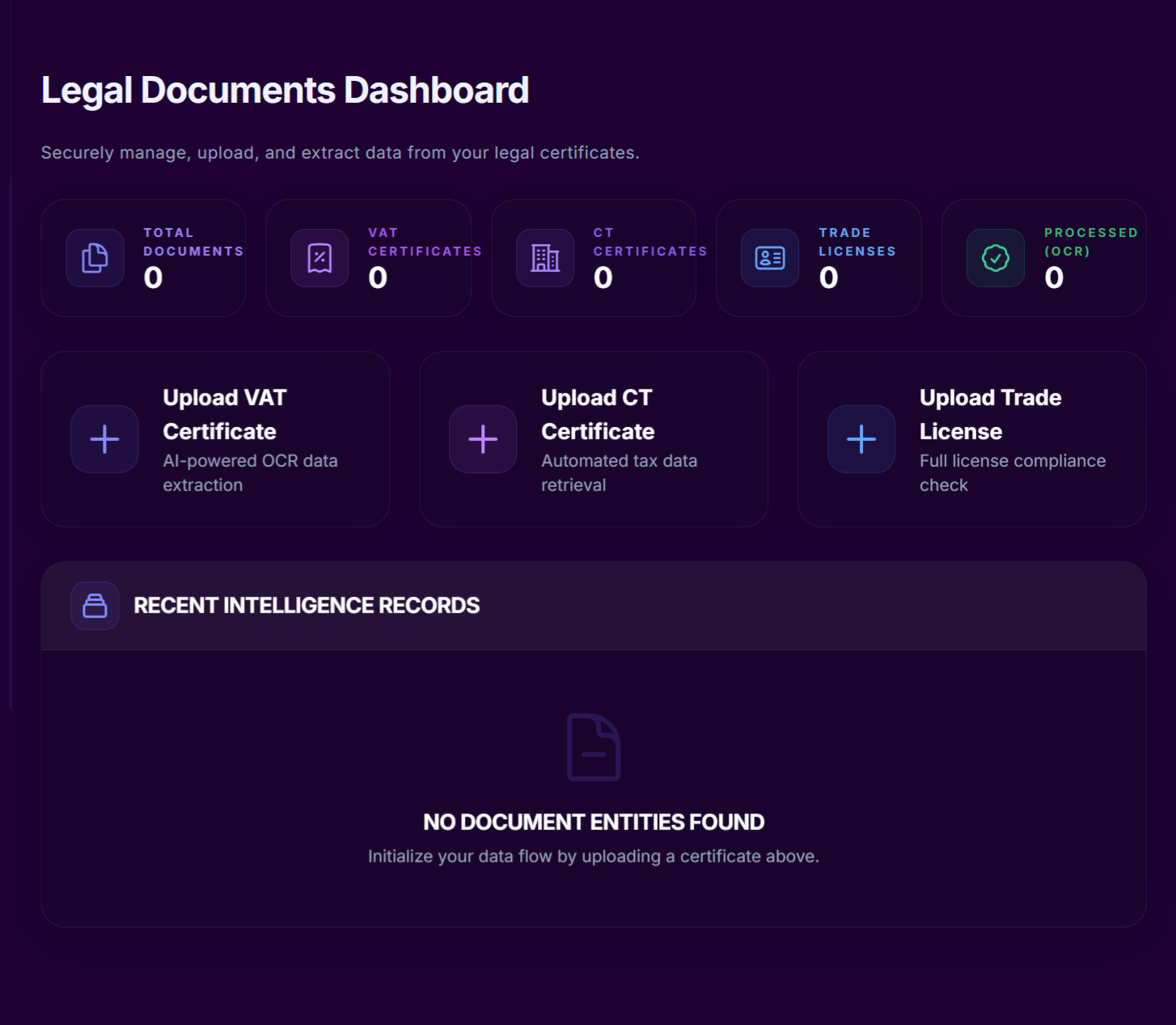
Task: Click the plus icon on Upload Trade License
Action: click(861, 439)
